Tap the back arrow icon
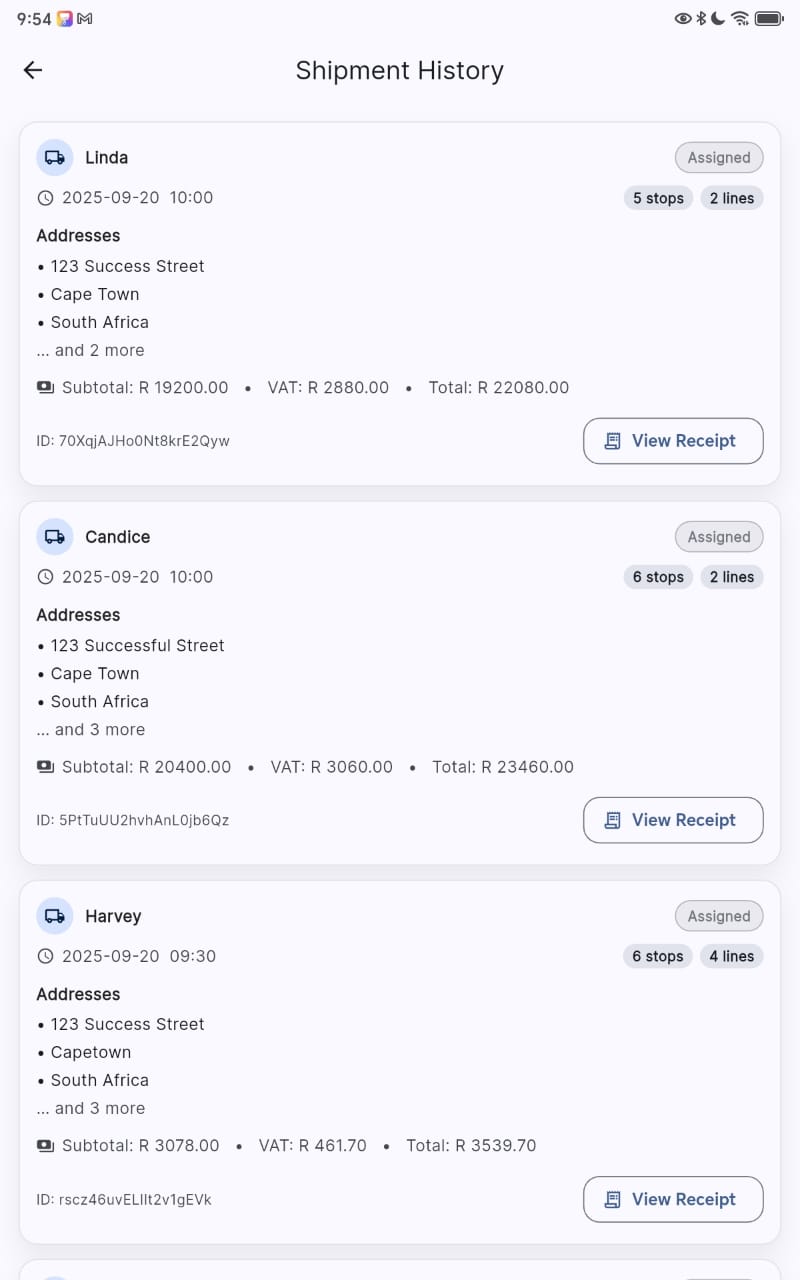800x1280 pixels. point(33,70)
